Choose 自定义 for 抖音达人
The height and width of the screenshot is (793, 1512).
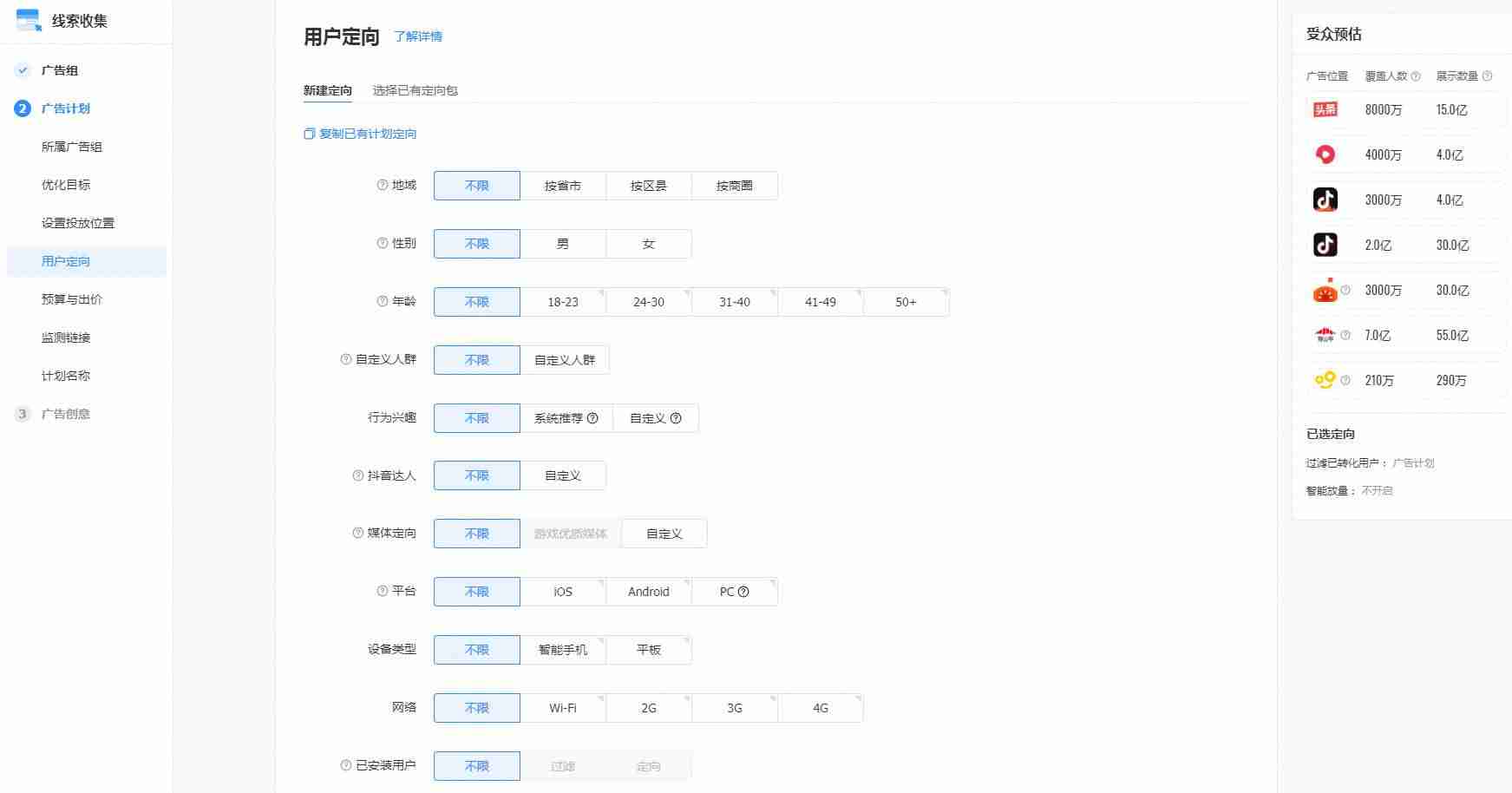coord(562,475)
